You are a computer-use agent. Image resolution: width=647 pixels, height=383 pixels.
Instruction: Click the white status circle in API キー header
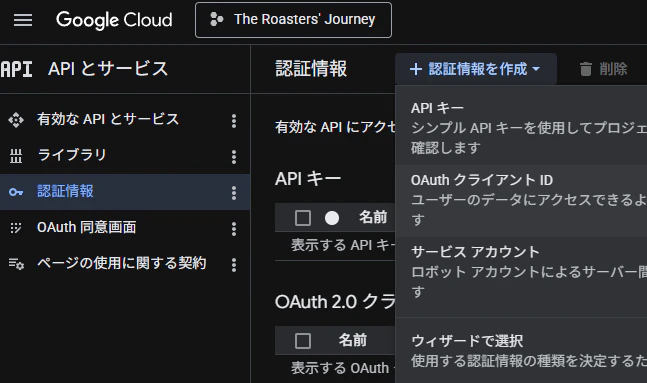tap(332, 218)
